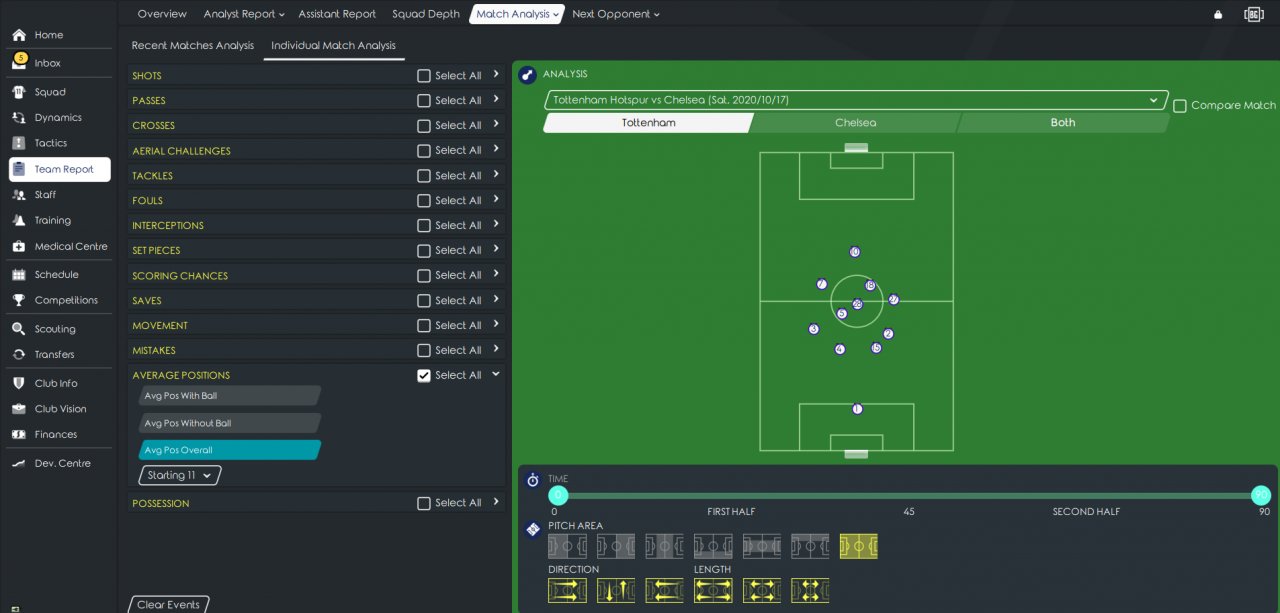This screenshot has height=613, width=1280.
Task: Open the Starting 11 dropdown
Action: [180, 476]
